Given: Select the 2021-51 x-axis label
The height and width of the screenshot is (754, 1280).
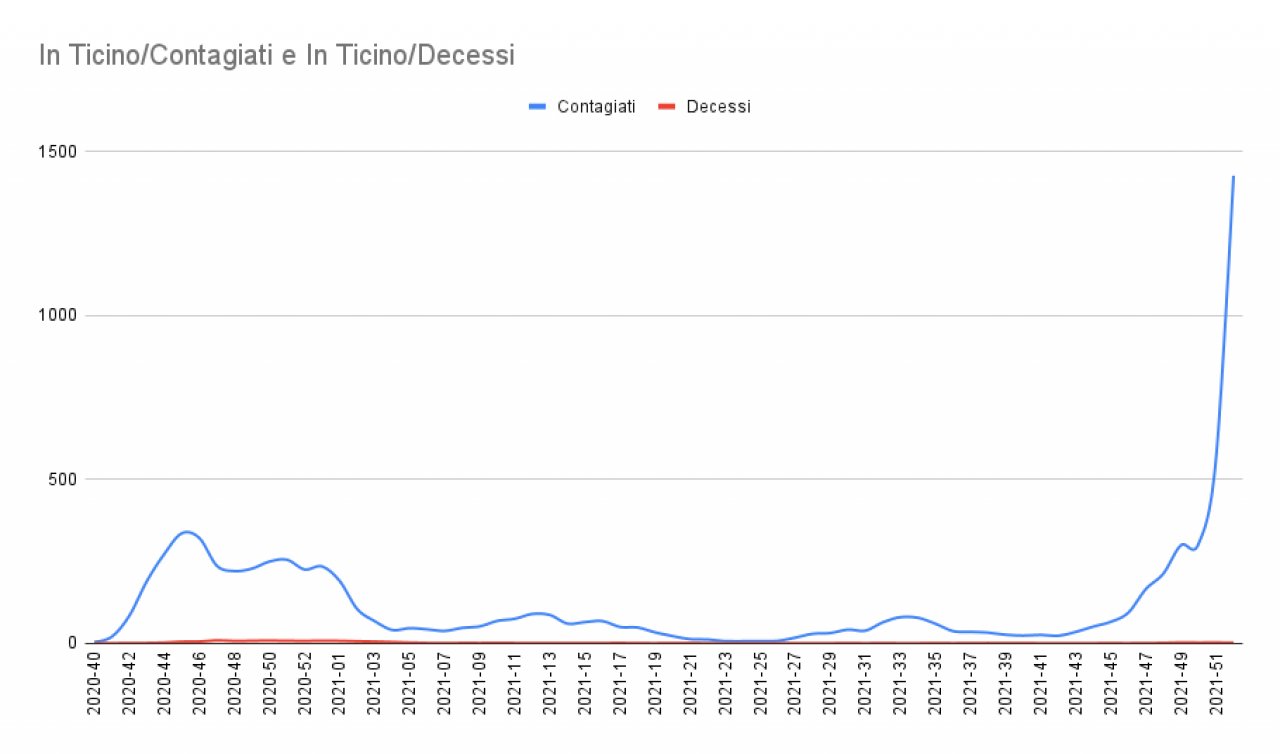Looking at the screenshot, I should (x=1215, y=683).
